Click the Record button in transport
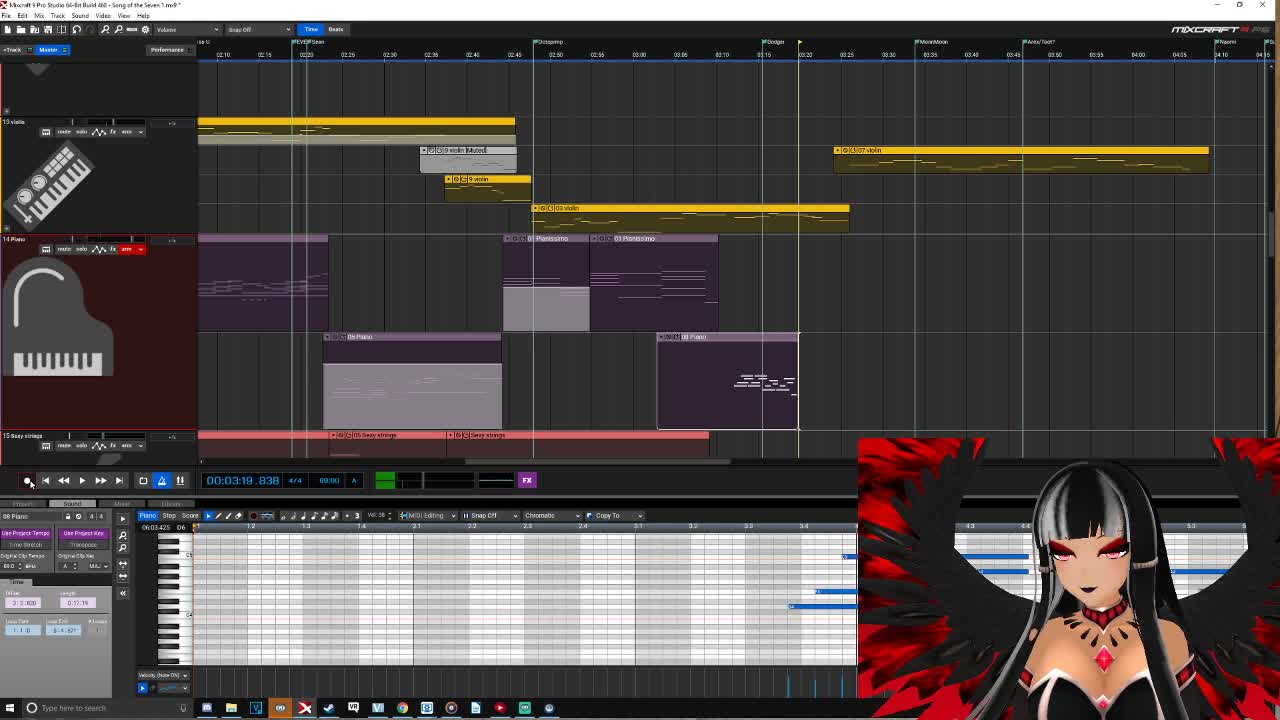 [27, 481]
